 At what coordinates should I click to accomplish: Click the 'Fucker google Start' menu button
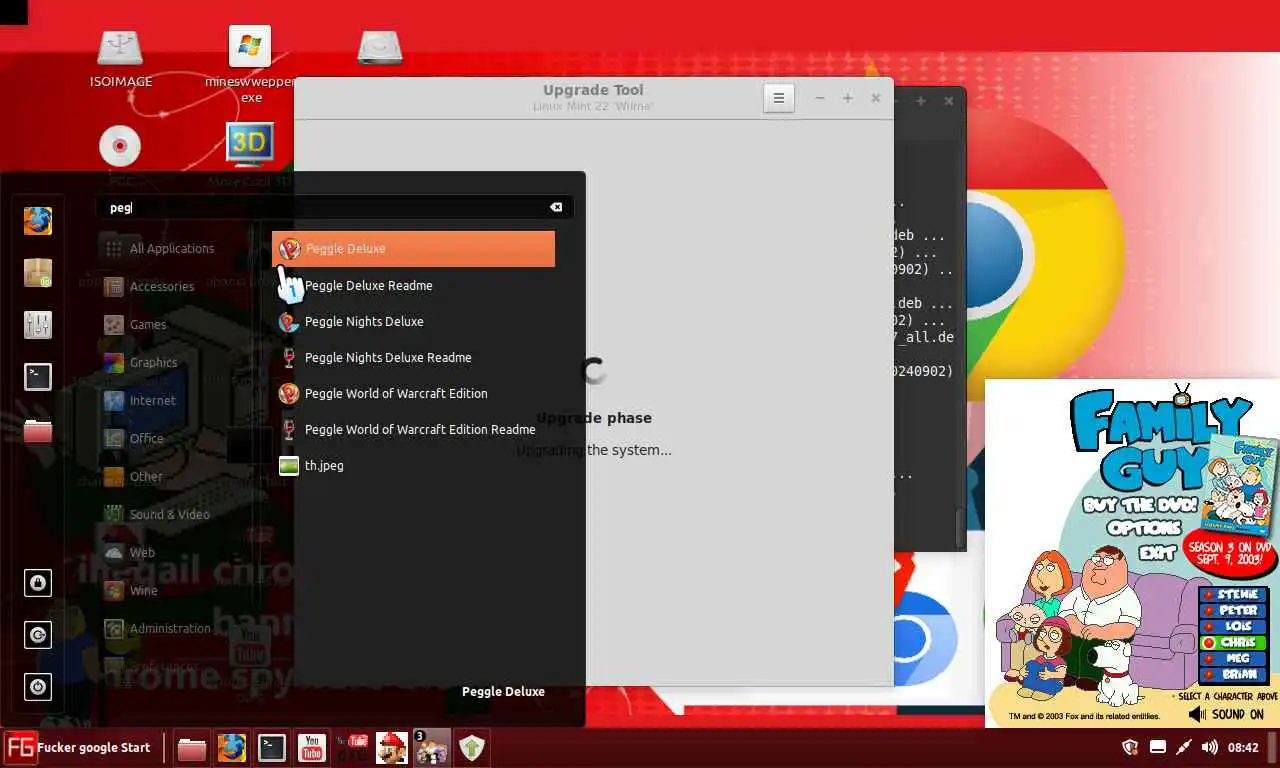[x=78, y=747]
